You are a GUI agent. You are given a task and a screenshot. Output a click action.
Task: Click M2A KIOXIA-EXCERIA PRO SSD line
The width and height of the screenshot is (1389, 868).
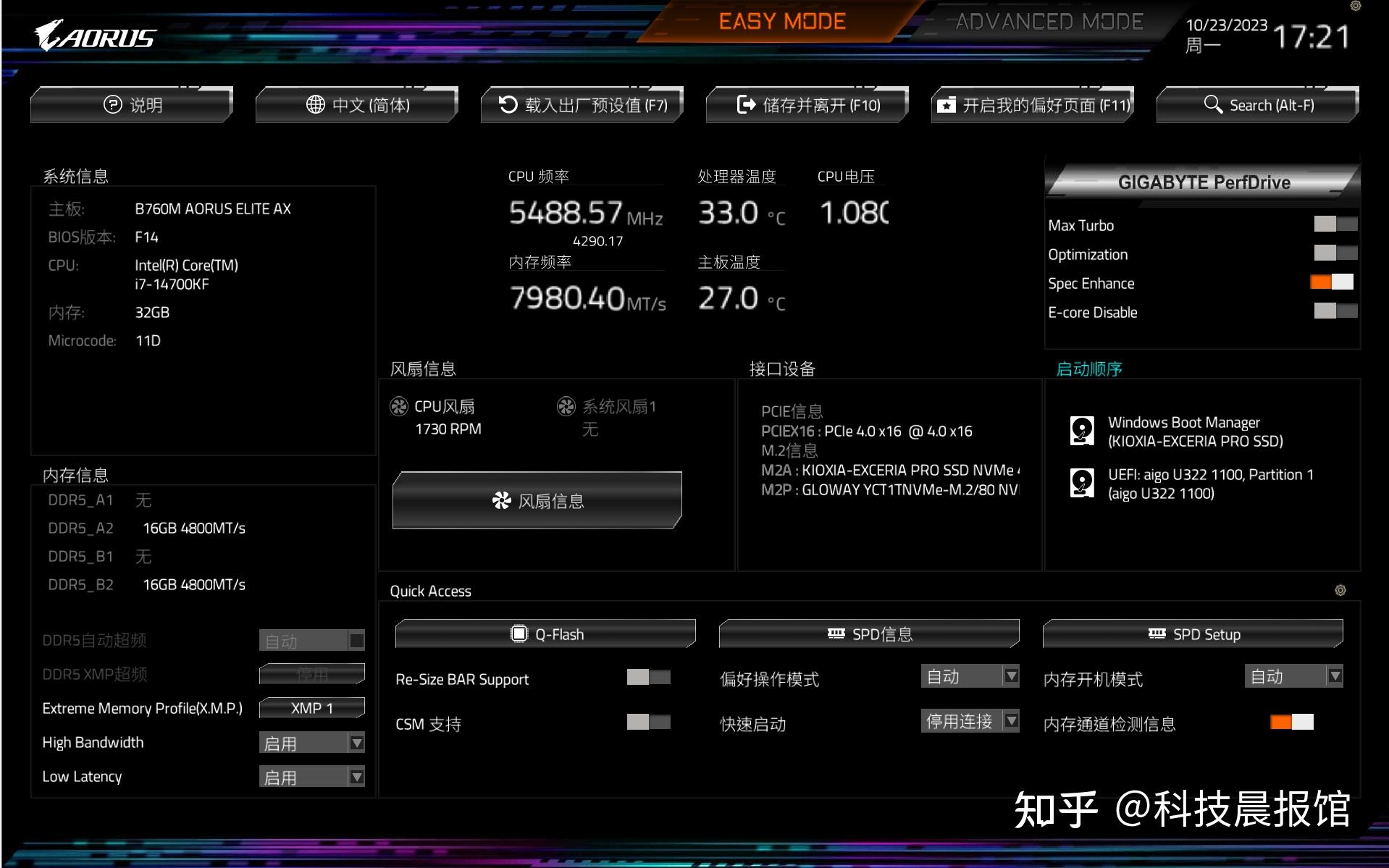891,471
